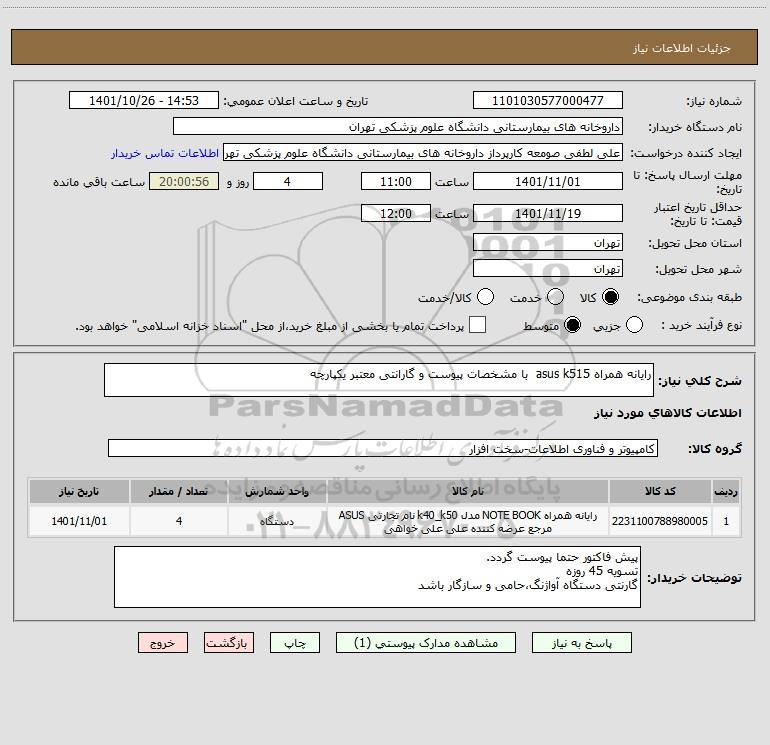Click the جزئیات اطلاعات نیاز header title
770x745 pixels.
(682, 48)
